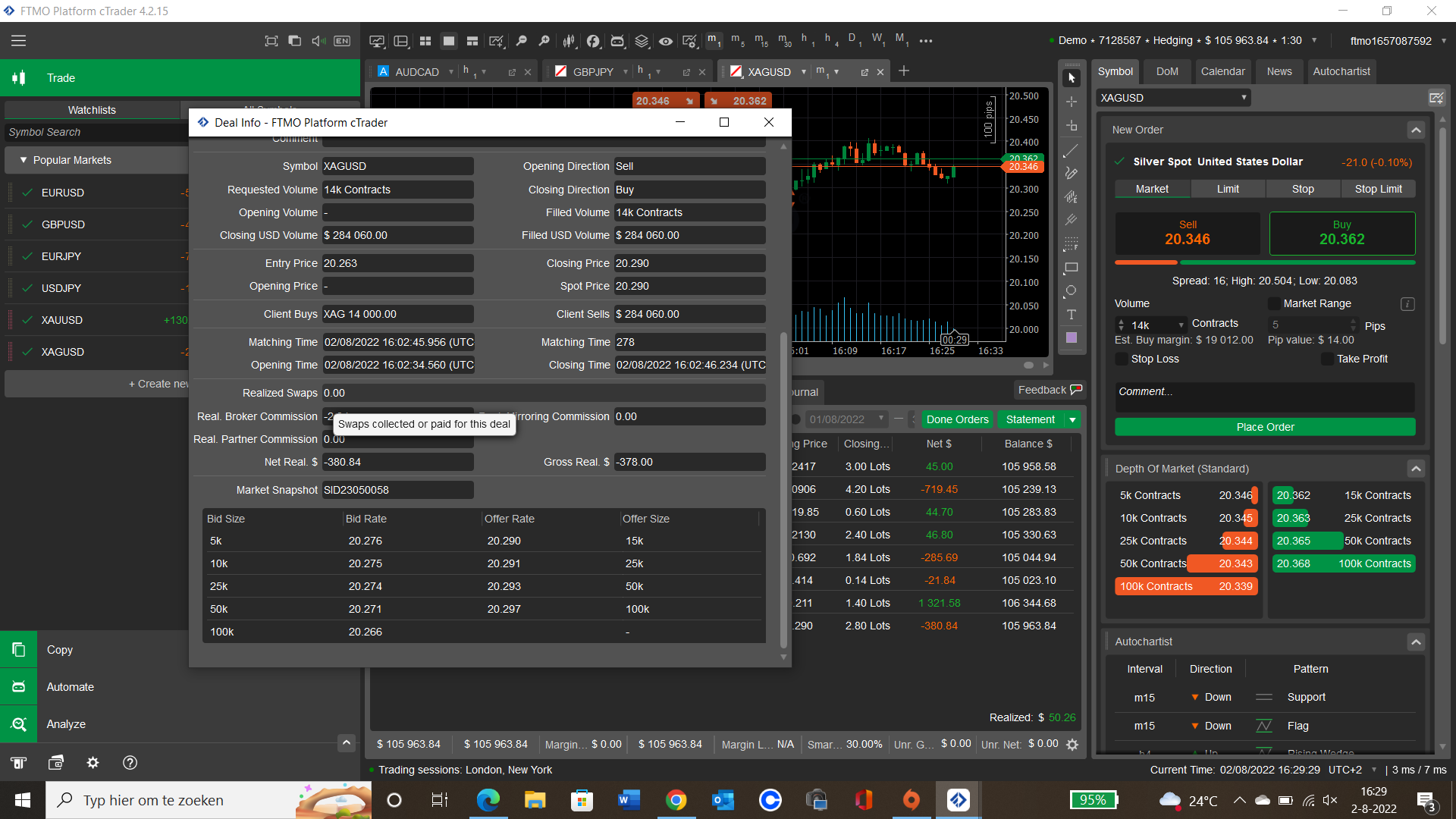Open the indicators function icon
The image size is (1456, 819).
point(593,41)
